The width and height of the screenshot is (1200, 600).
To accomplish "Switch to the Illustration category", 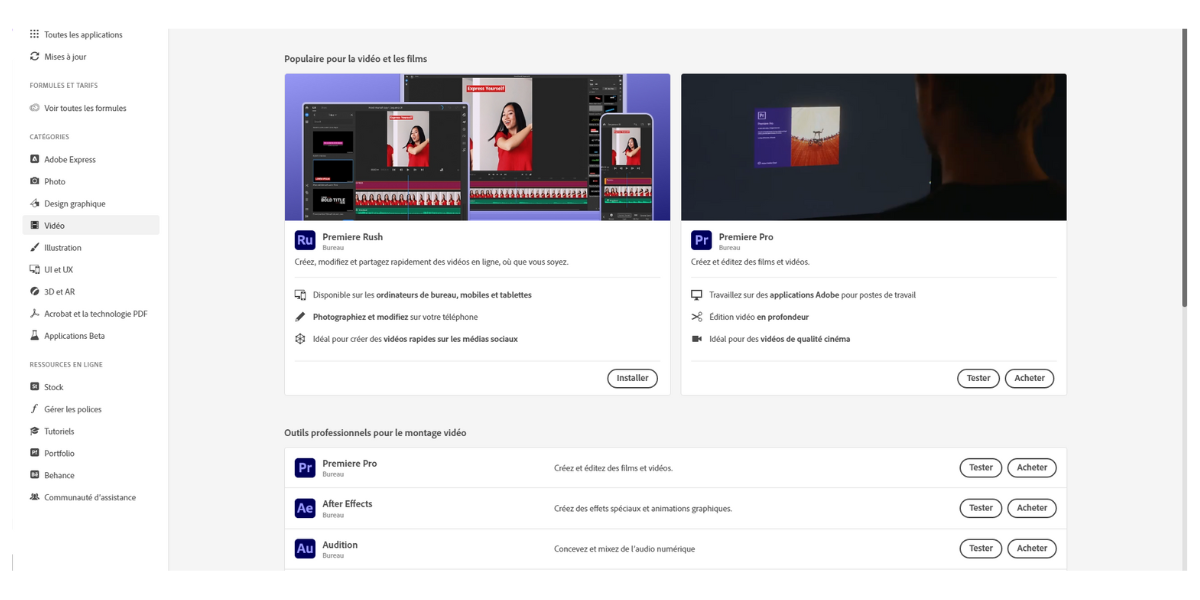I will 63,247.
